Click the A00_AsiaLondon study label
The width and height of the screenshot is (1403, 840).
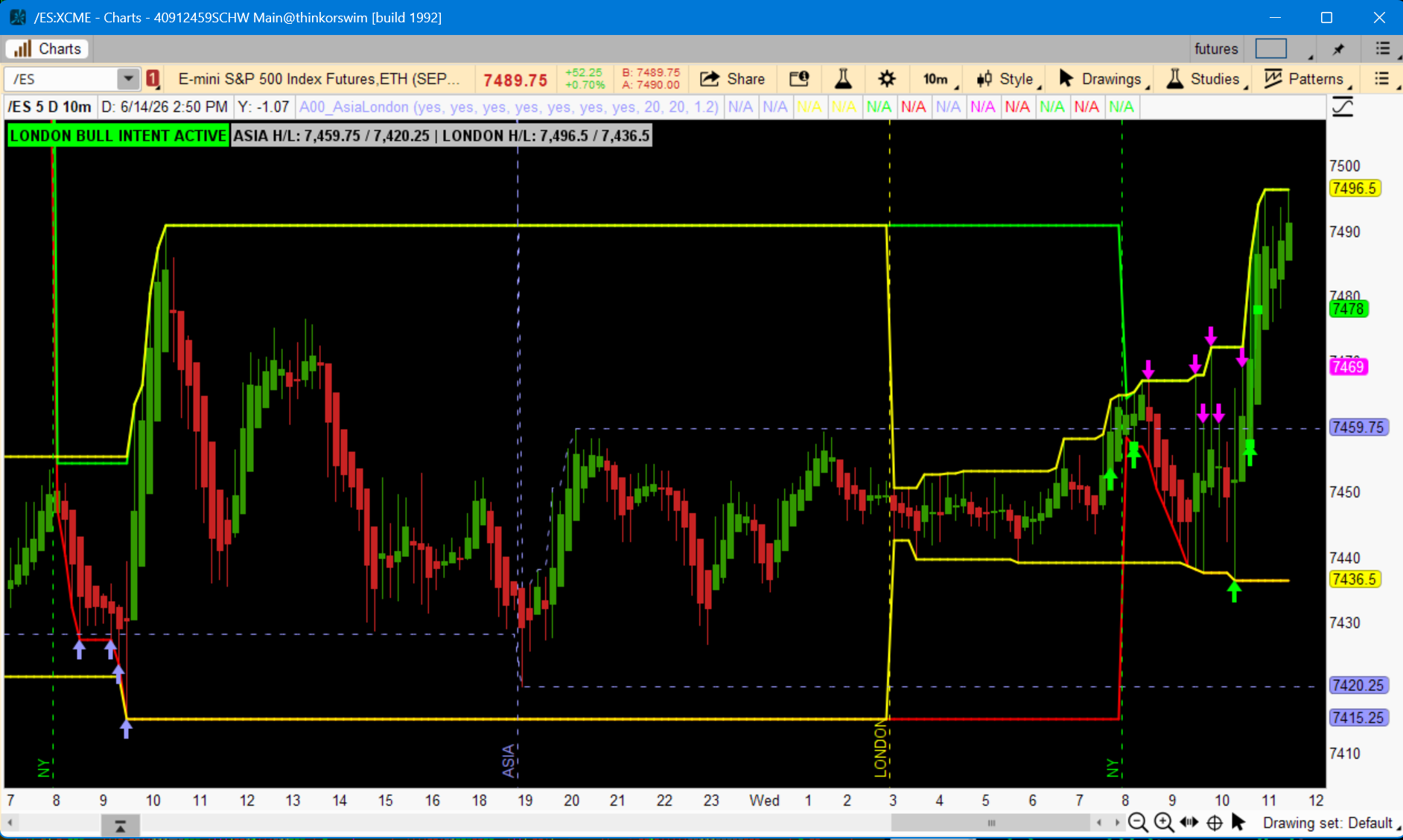509,107
